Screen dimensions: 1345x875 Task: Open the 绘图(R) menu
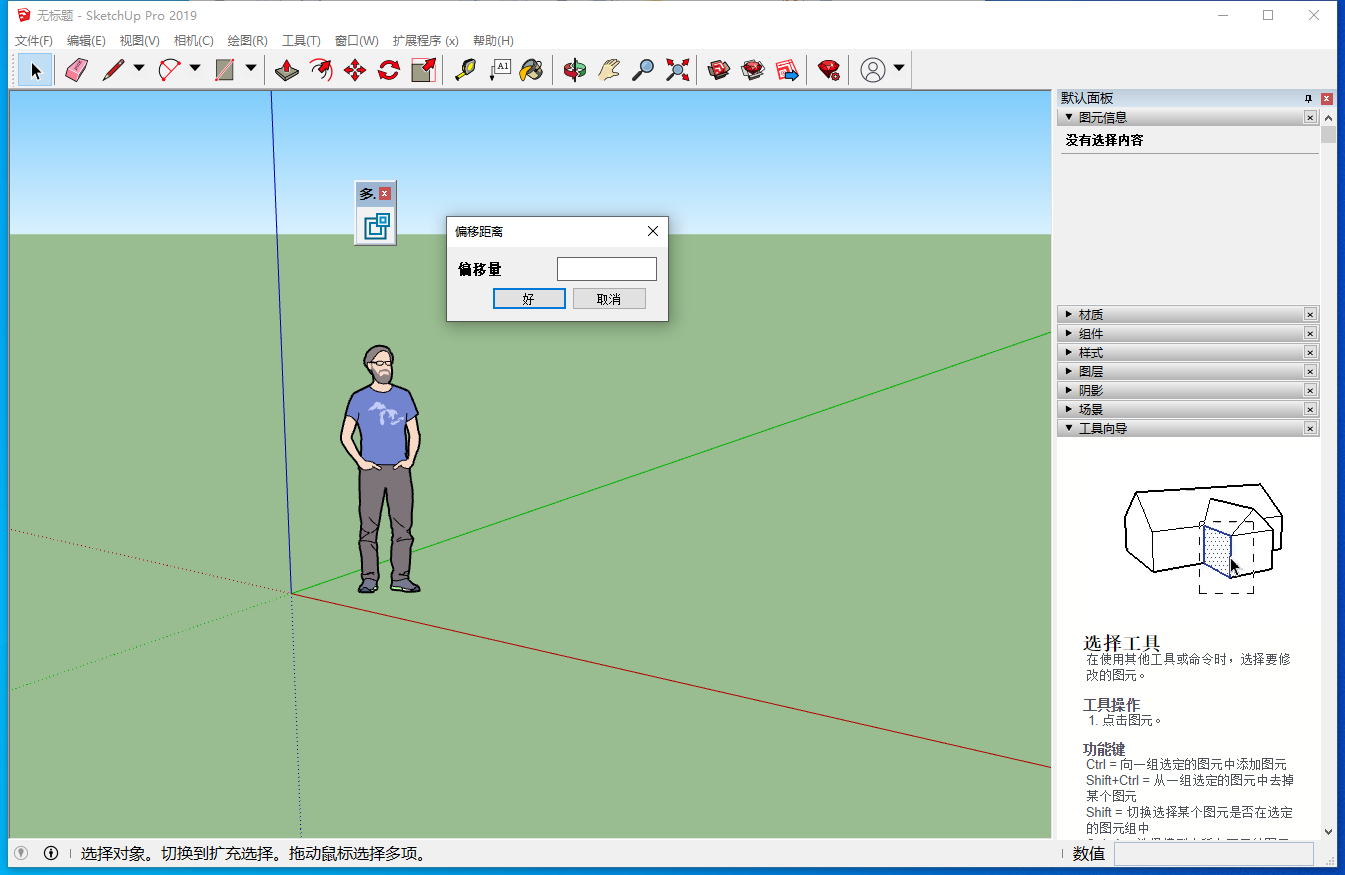(x=247, y=41)
